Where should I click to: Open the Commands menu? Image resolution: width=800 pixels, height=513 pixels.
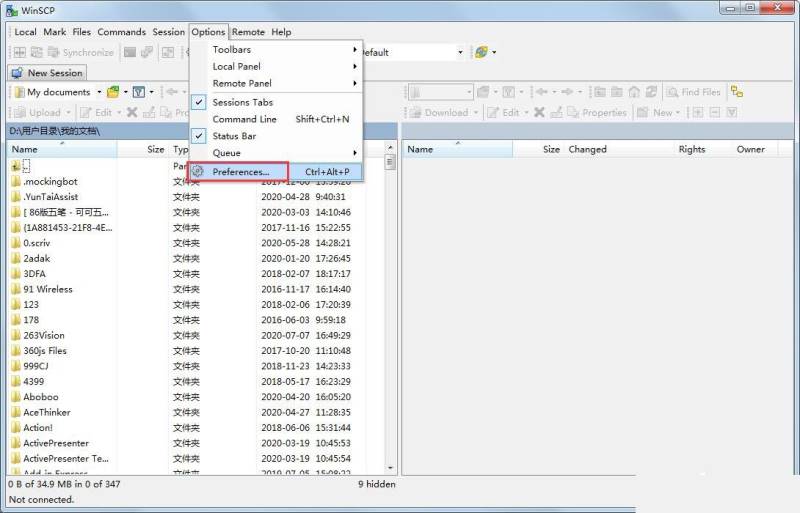pyautogui.click(x=121, y=32)
